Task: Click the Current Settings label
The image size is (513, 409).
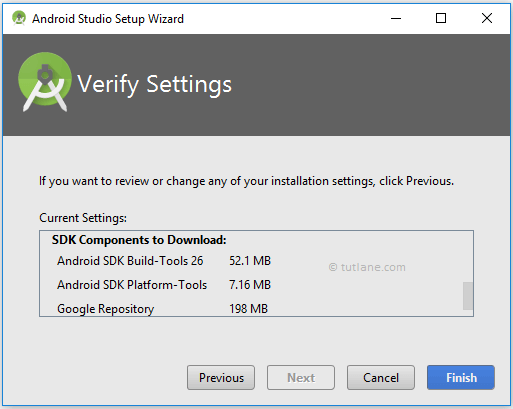Action: 83,218
